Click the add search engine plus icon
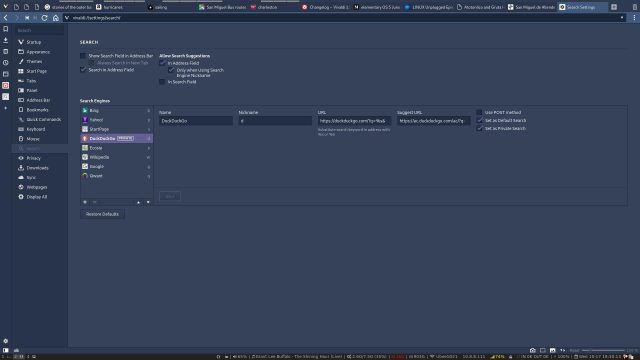The width and height of the screenshot is (640, 360). [85, 202]
